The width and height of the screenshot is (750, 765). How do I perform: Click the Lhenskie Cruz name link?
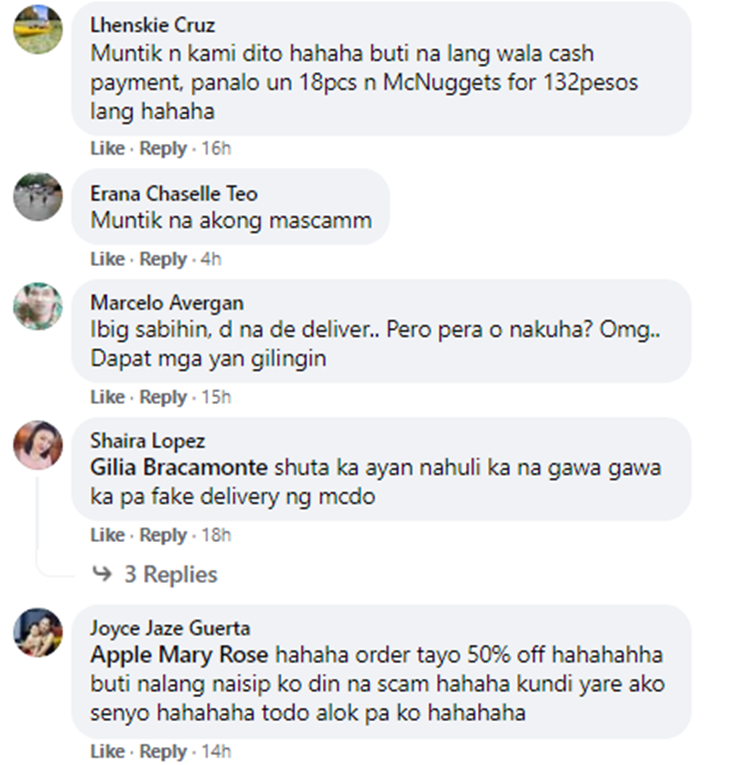coord(152,25)
